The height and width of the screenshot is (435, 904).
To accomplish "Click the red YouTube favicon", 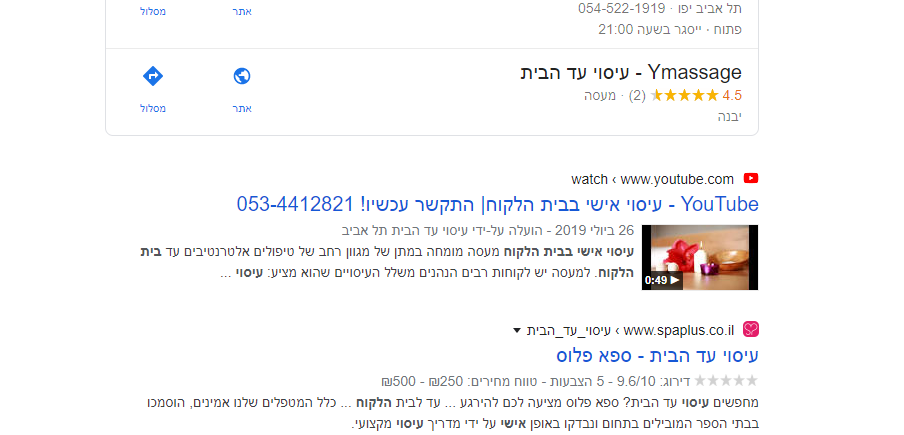I will point(751,179).
